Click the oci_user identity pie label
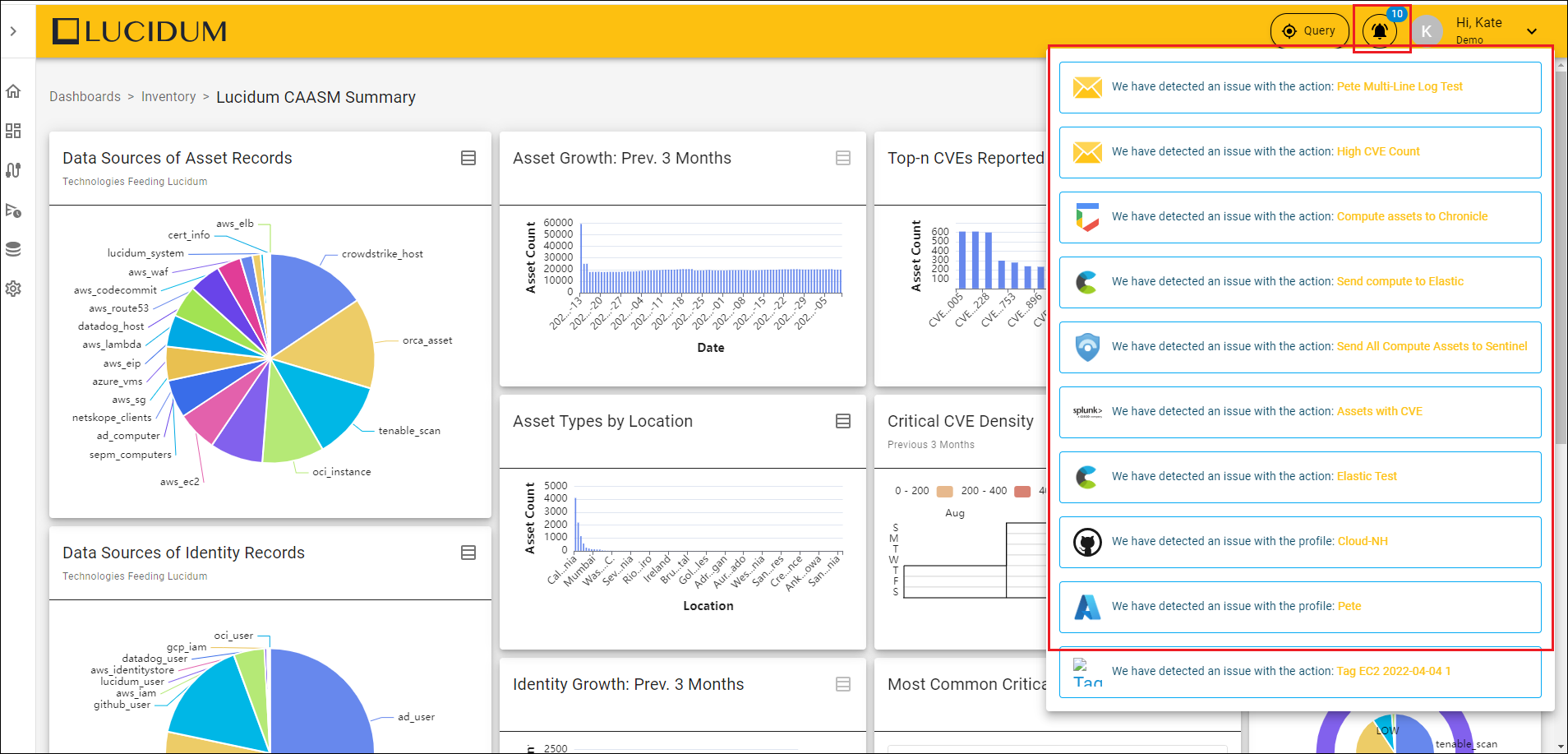Screen dimensions: 1568x754 [234, 636]
